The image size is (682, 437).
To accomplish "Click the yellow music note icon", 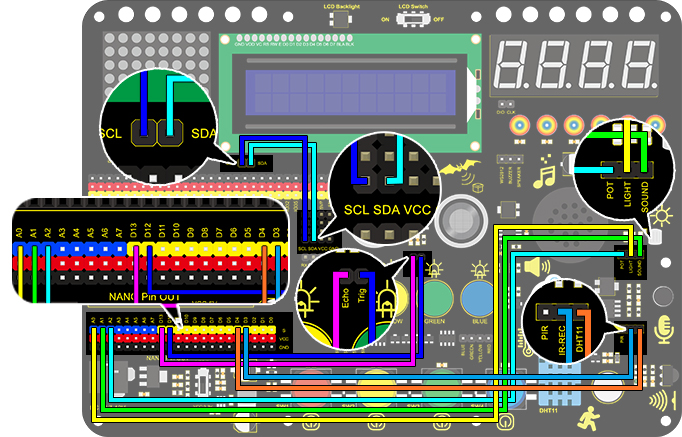I will click(x=544, y=172).
